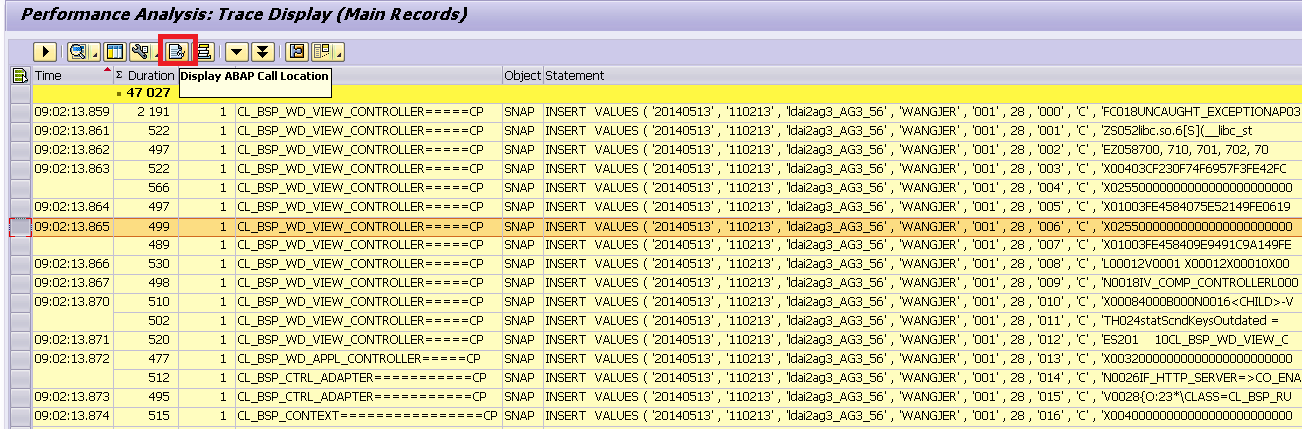
Task: Select time cell 09:02:13.864
Action: 72,206
